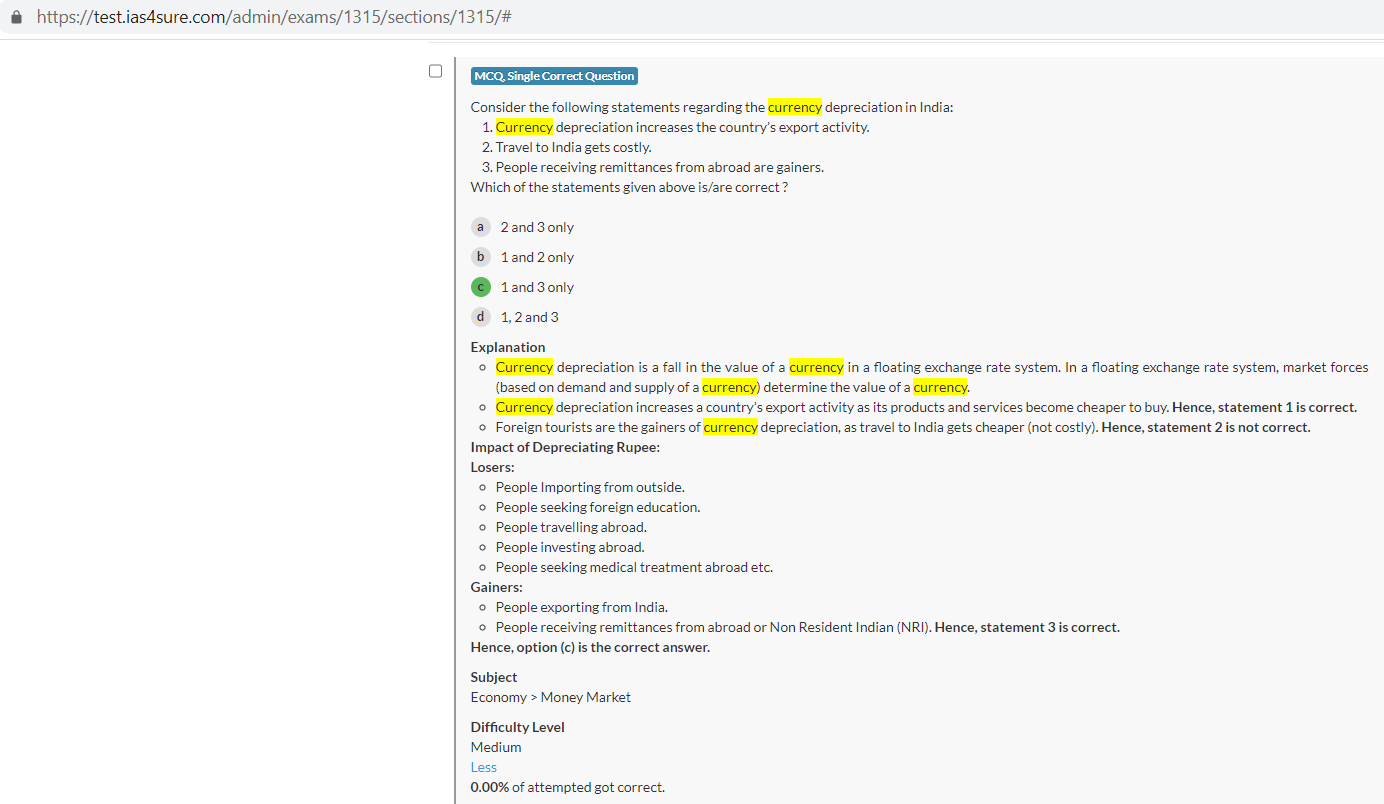Viewport: 1384px width, 804px height.
Task: Tick the checkbox beside the question
Action: click(435, 71)
